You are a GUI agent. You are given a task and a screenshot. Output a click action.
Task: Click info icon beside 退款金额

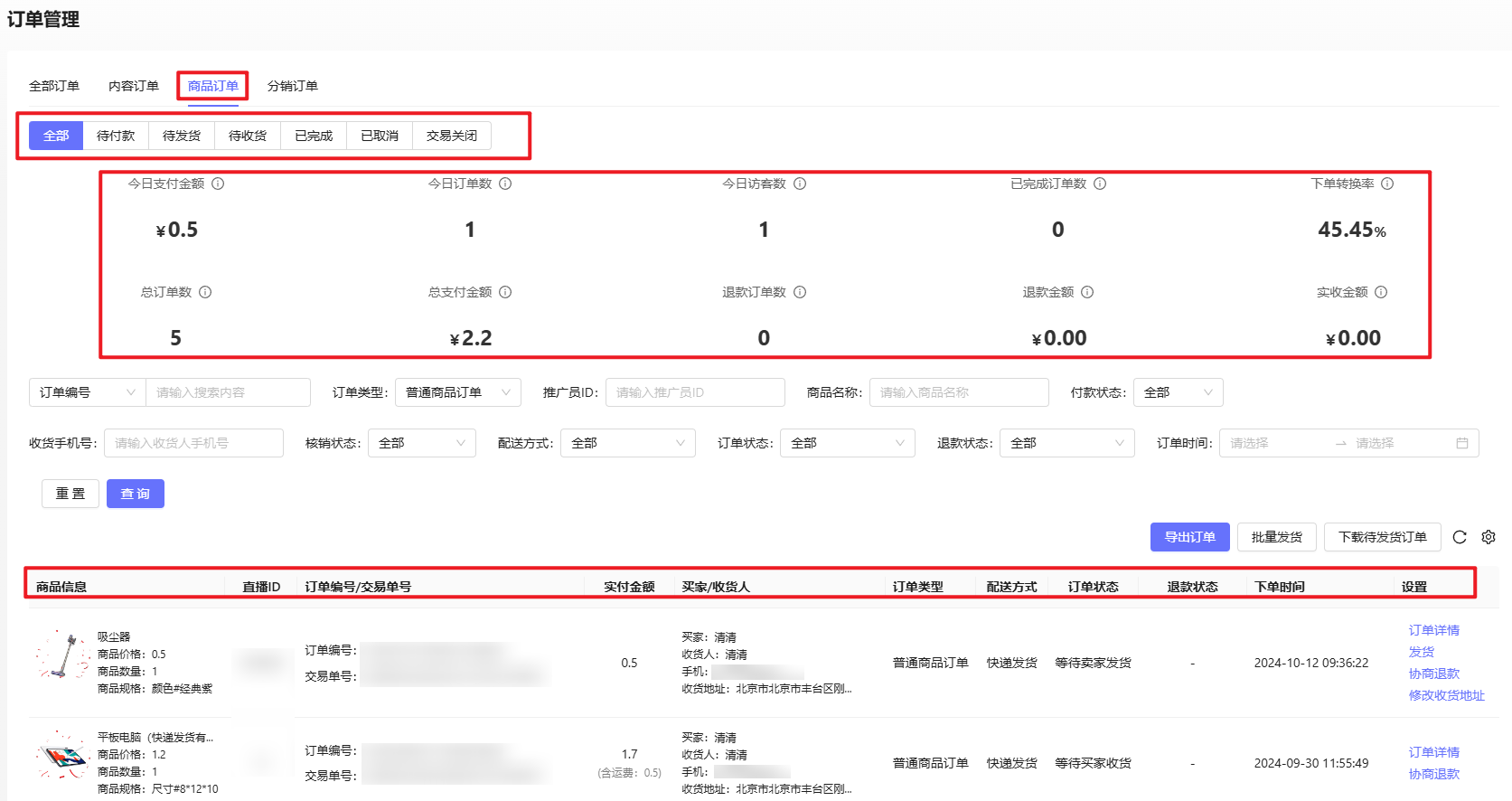pos(1087,292)
